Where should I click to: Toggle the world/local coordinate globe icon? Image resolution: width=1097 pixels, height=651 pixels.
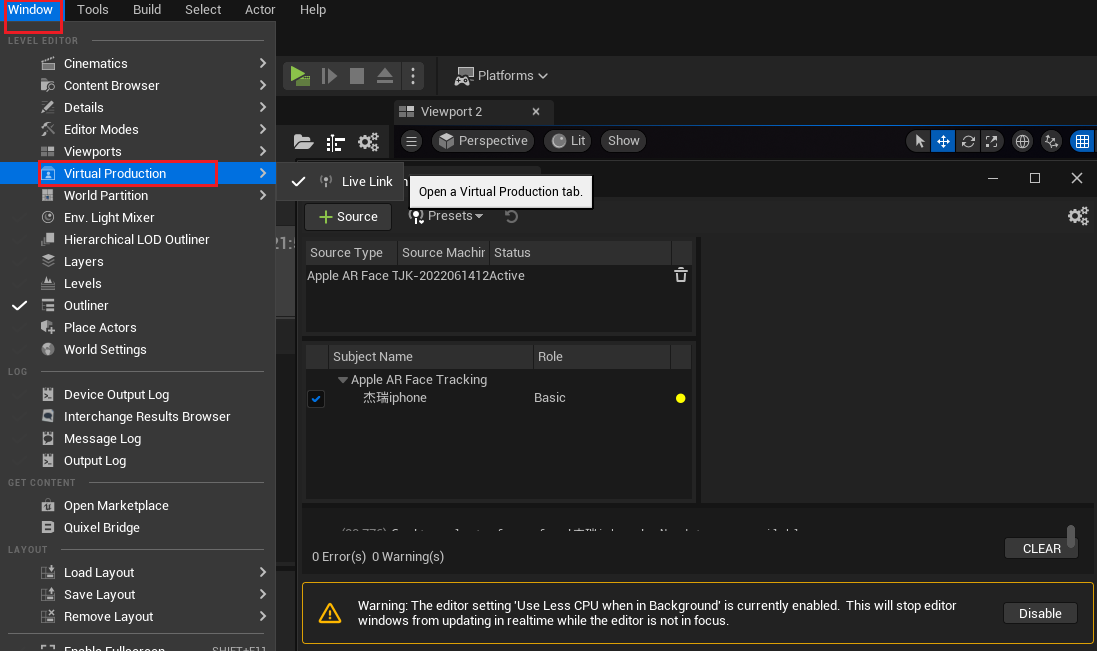click(x=1022, y=141)
